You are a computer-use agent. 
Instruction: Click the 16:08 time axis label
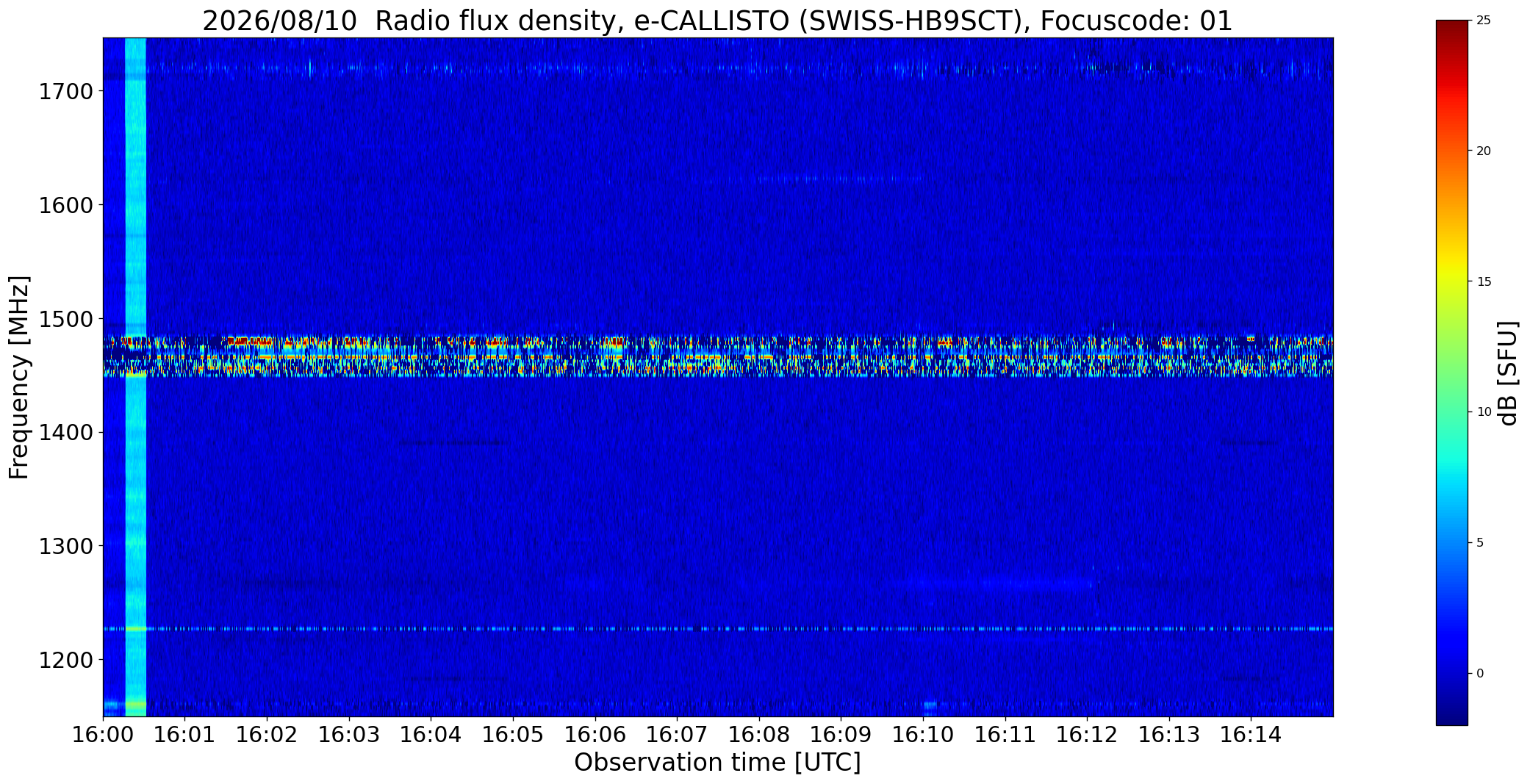(x=759, y=735)
